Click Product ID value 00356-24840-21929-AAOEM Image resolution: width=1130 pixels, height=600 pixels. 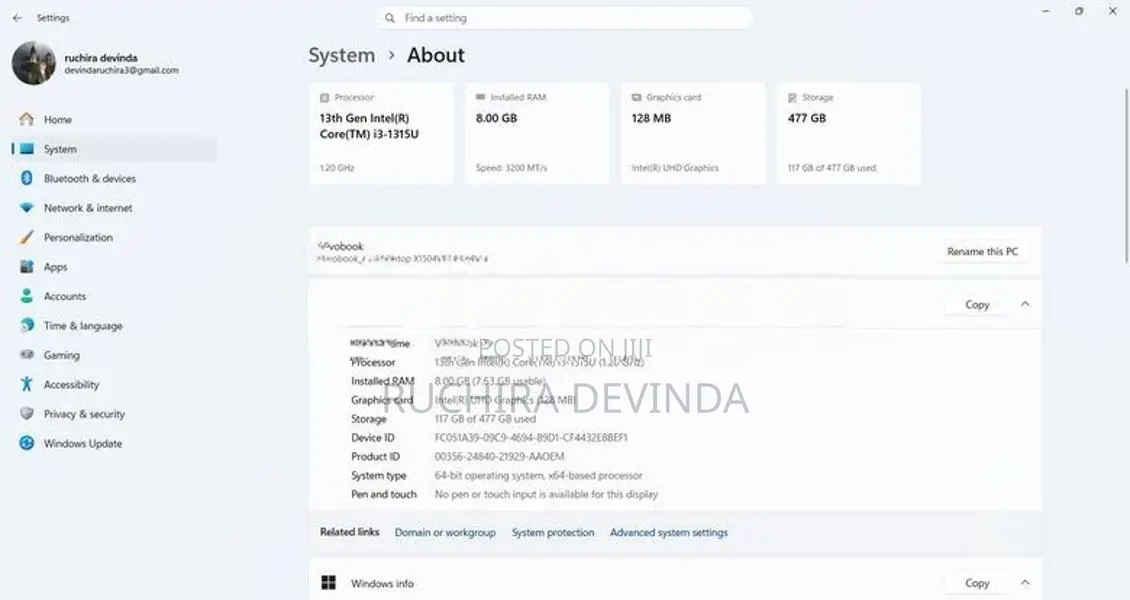(499, 456)
